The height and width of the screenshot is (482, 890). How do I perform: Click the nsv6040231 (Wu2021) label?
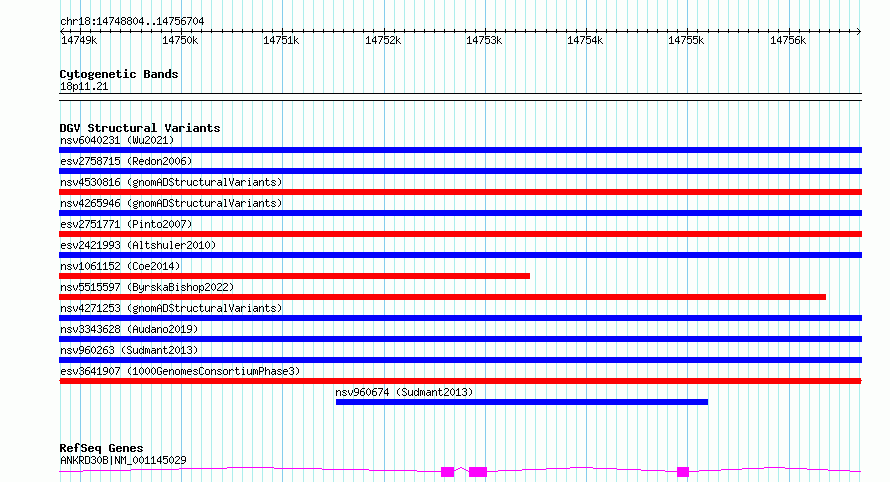coord(117,140)
